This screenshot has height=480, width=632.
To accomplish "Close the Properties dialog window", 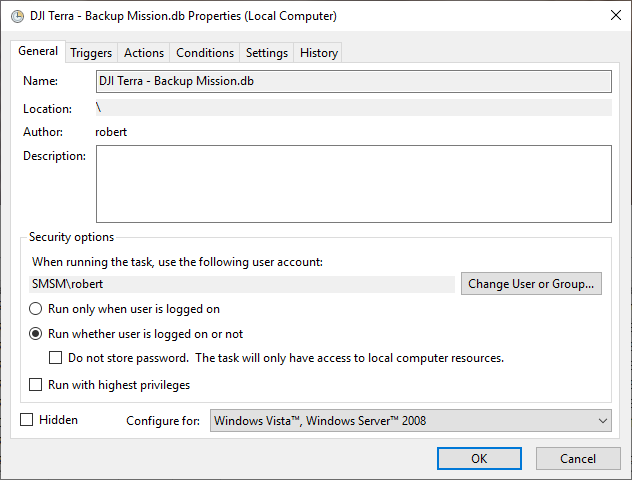I will pyautogui.click(x=615, y=16).
